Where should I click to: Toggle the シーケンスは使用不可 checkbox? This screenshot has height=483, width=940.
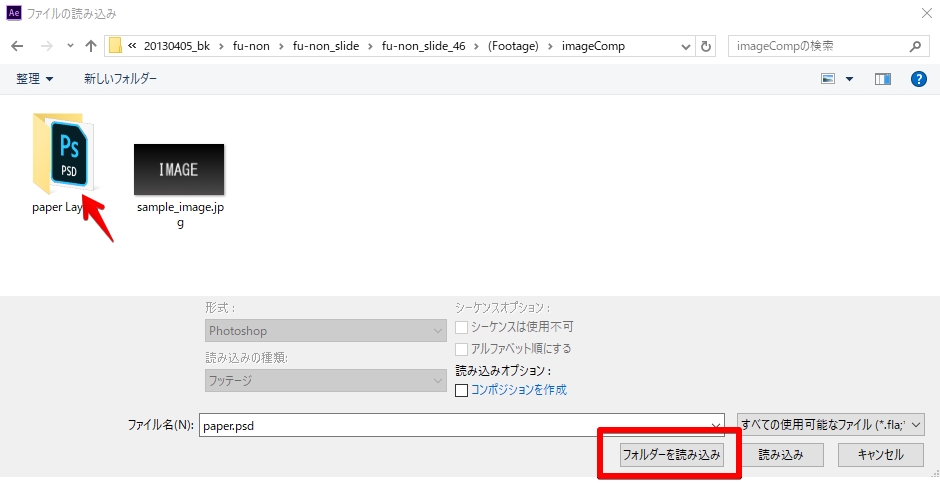point(461,327)
